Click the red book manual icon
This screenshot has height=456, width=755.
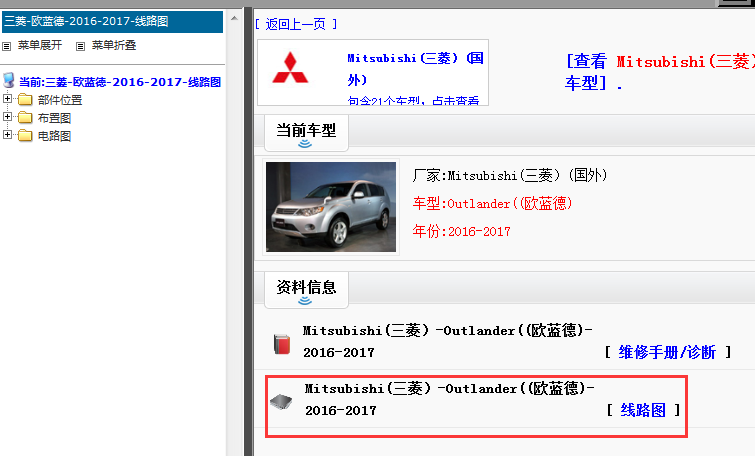pos(282,344)
